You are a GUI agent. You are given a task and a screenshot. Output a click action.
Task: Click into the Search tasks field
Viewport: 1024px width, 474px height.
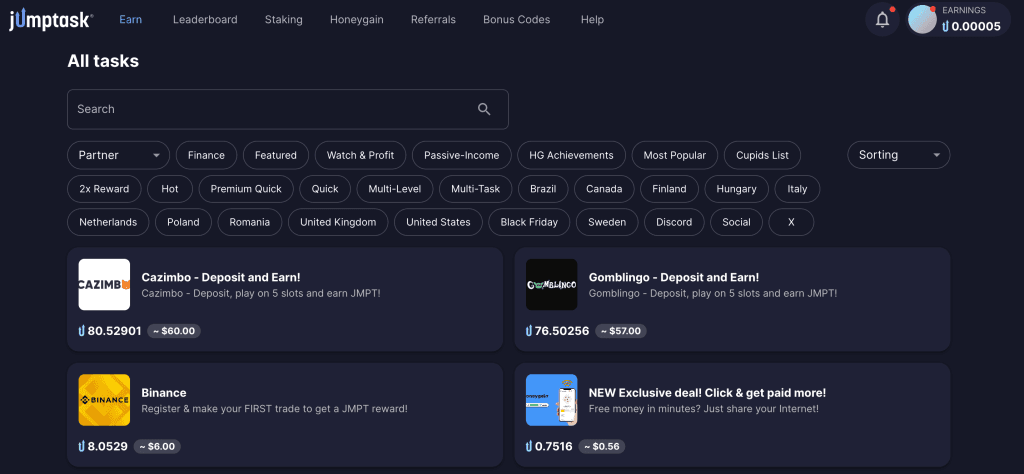pos(270,109)
